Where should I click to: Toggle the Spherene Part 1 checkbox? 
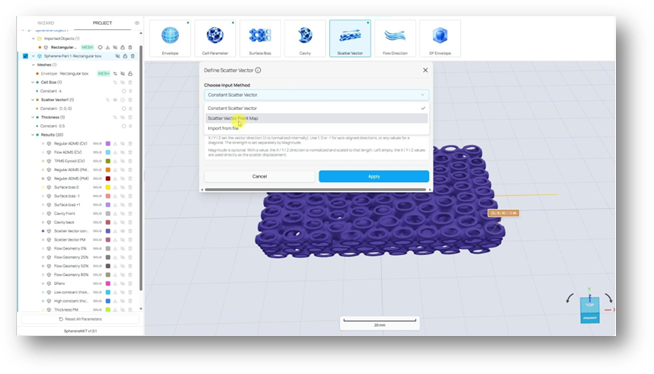pos(25,56)
